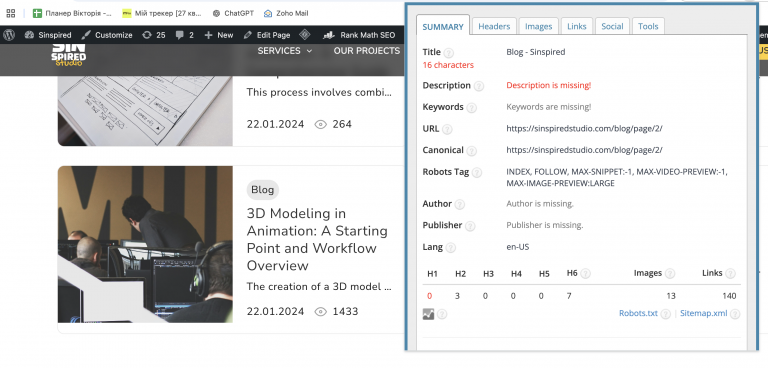Click the help icon next to Robots Tag
Viewport: 768px width, 368px height.
pyautogui.click(x=477, y=172)
